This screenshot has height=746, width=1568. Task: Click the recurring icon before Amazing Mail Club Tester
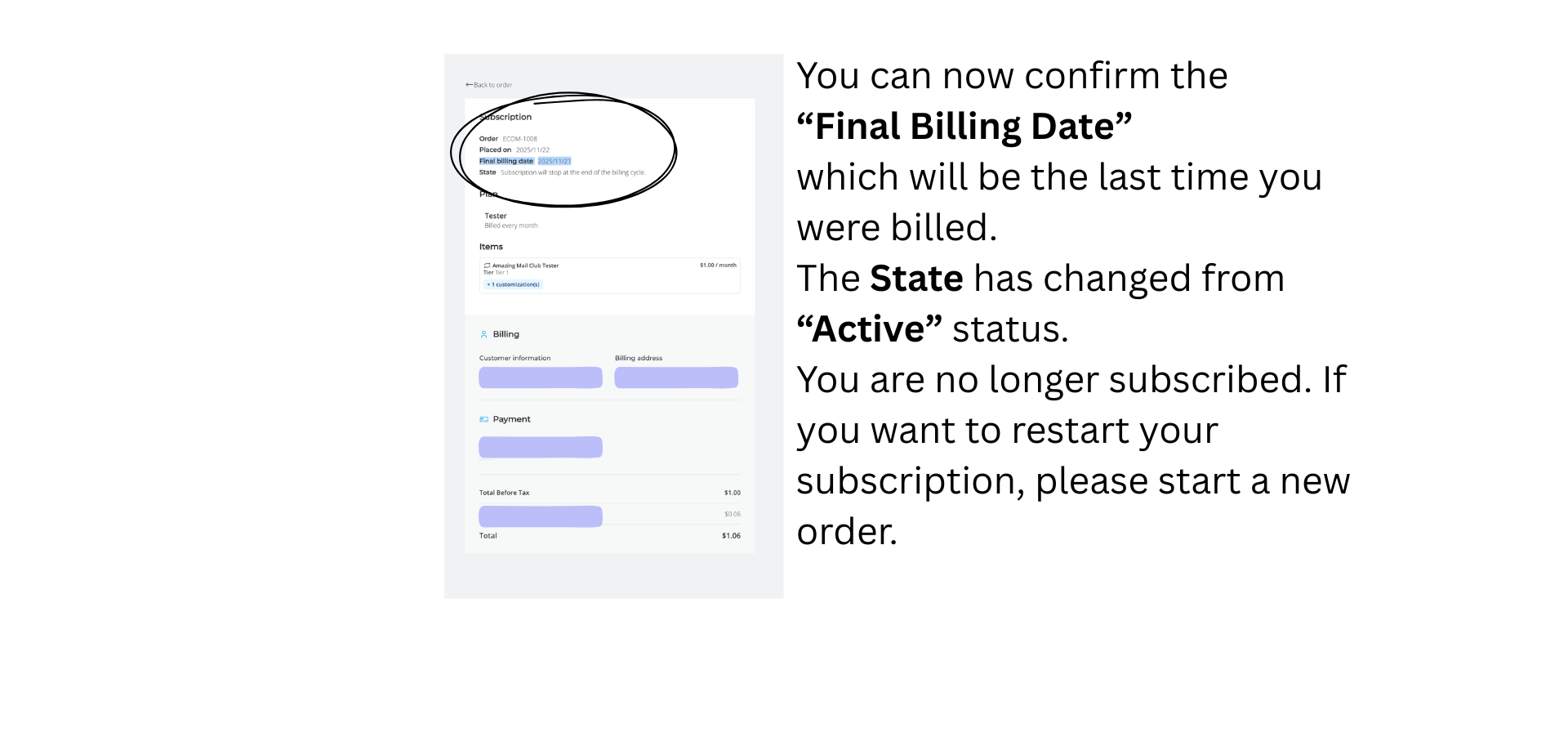(487, 266)
